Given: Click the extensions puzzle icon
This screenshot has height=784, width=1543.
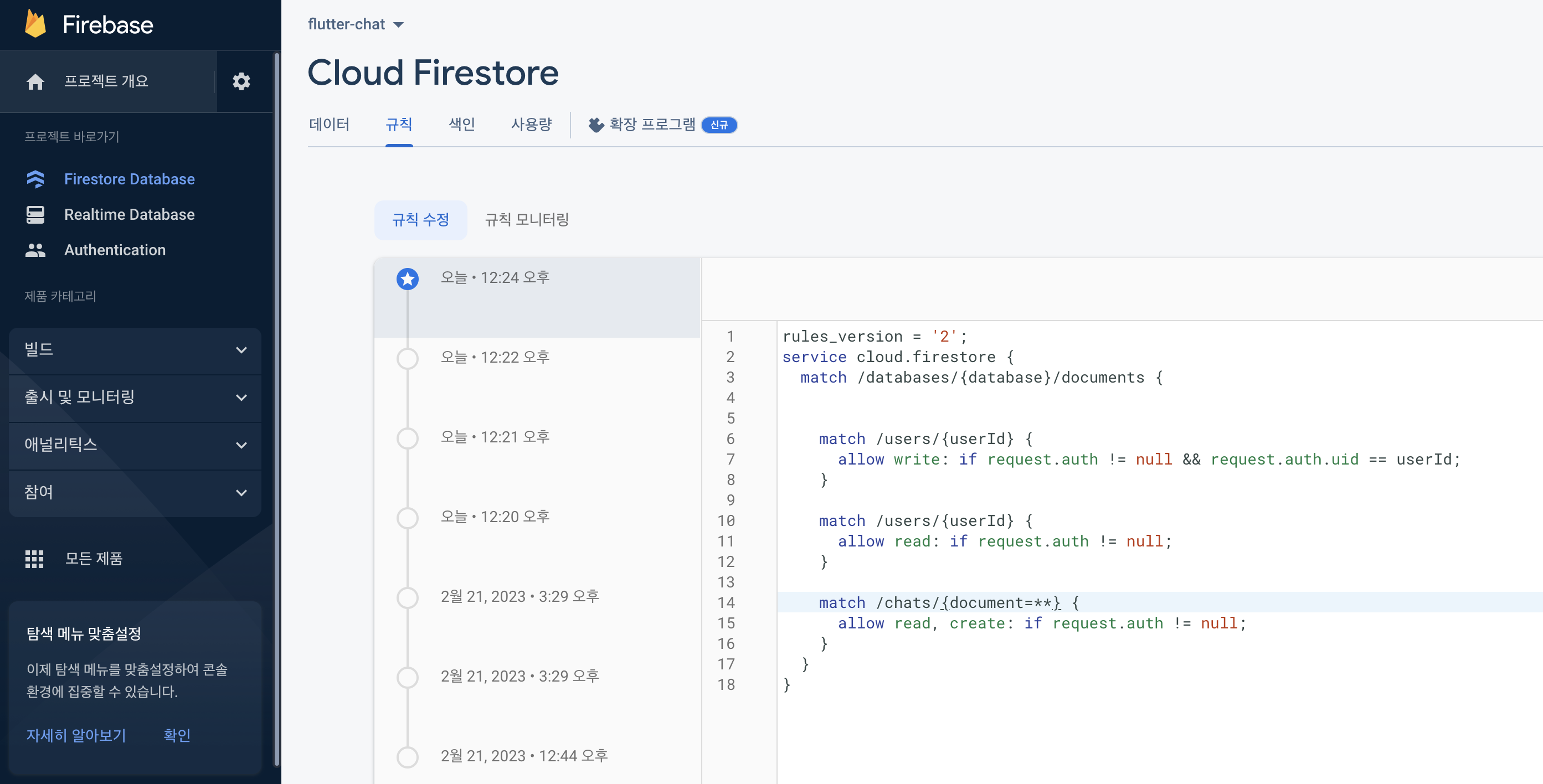Looking at the screenshot, I should [x=595, y=125].
